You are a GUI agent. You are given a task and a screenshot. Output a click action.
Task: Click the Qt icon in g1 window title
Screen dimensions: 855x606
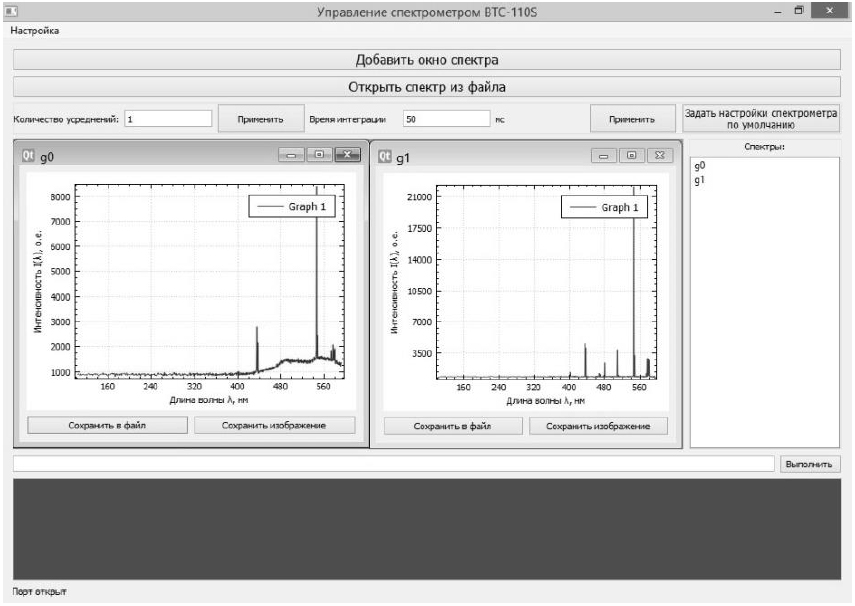coord(383,156)
